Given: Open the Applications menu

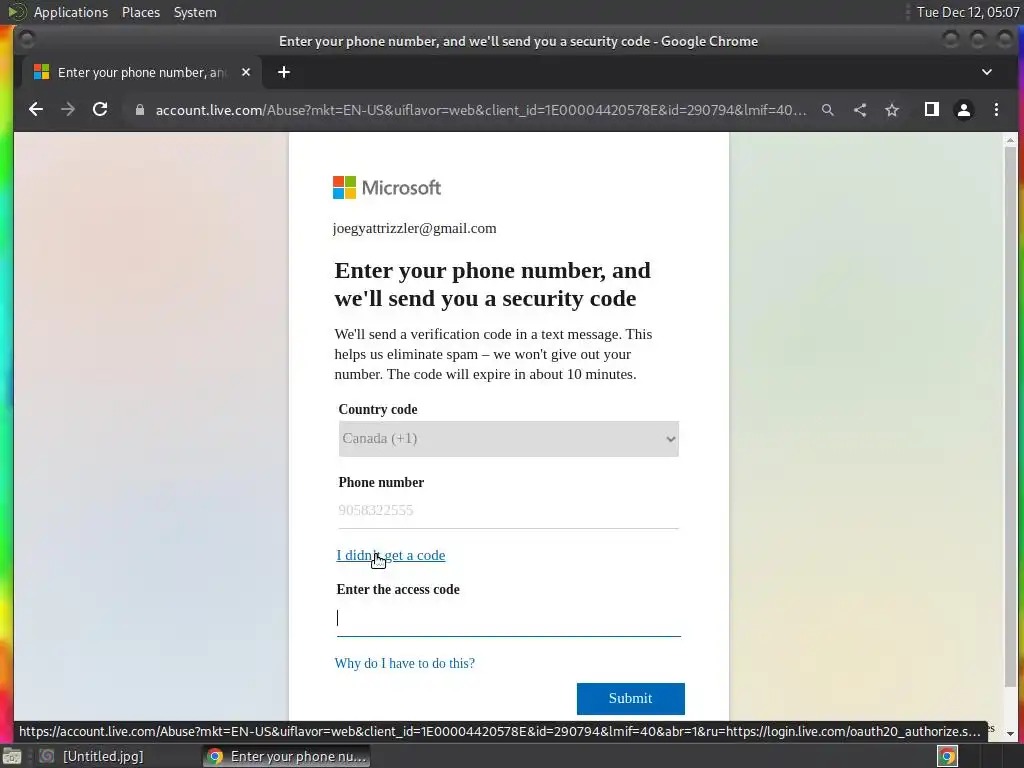Looking at the screenshot, I should tap(71, 12).
